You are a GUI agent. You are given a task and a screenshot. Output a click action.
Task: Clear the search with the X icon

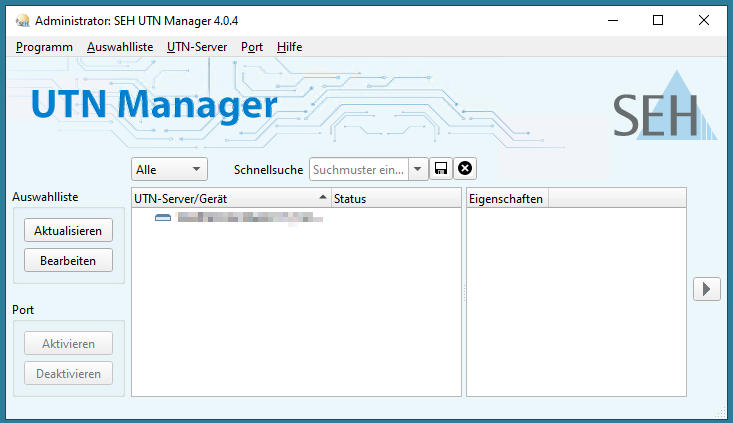465,168
